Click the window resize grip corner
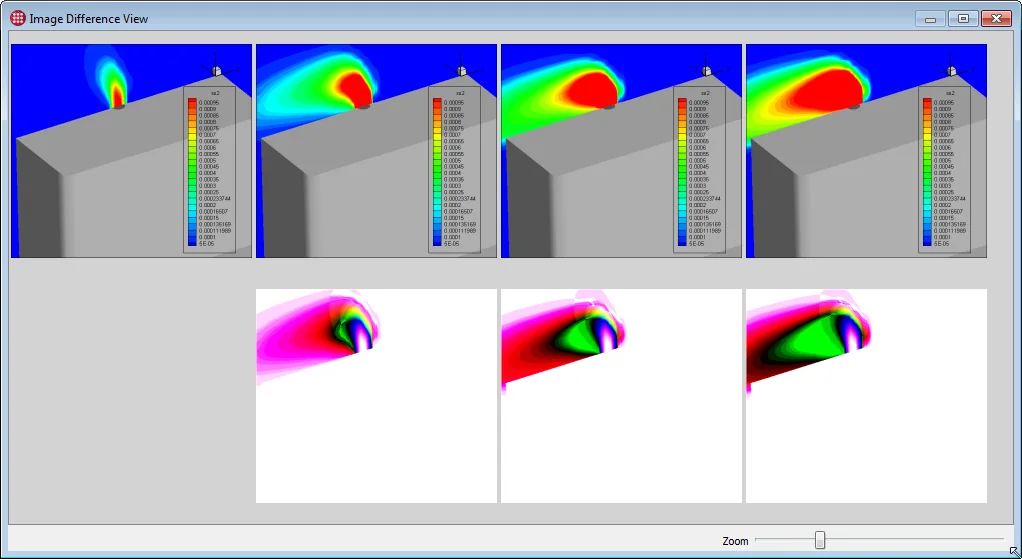The height and width of the screenshot is (559, 1022). [x=1014, y=551]
